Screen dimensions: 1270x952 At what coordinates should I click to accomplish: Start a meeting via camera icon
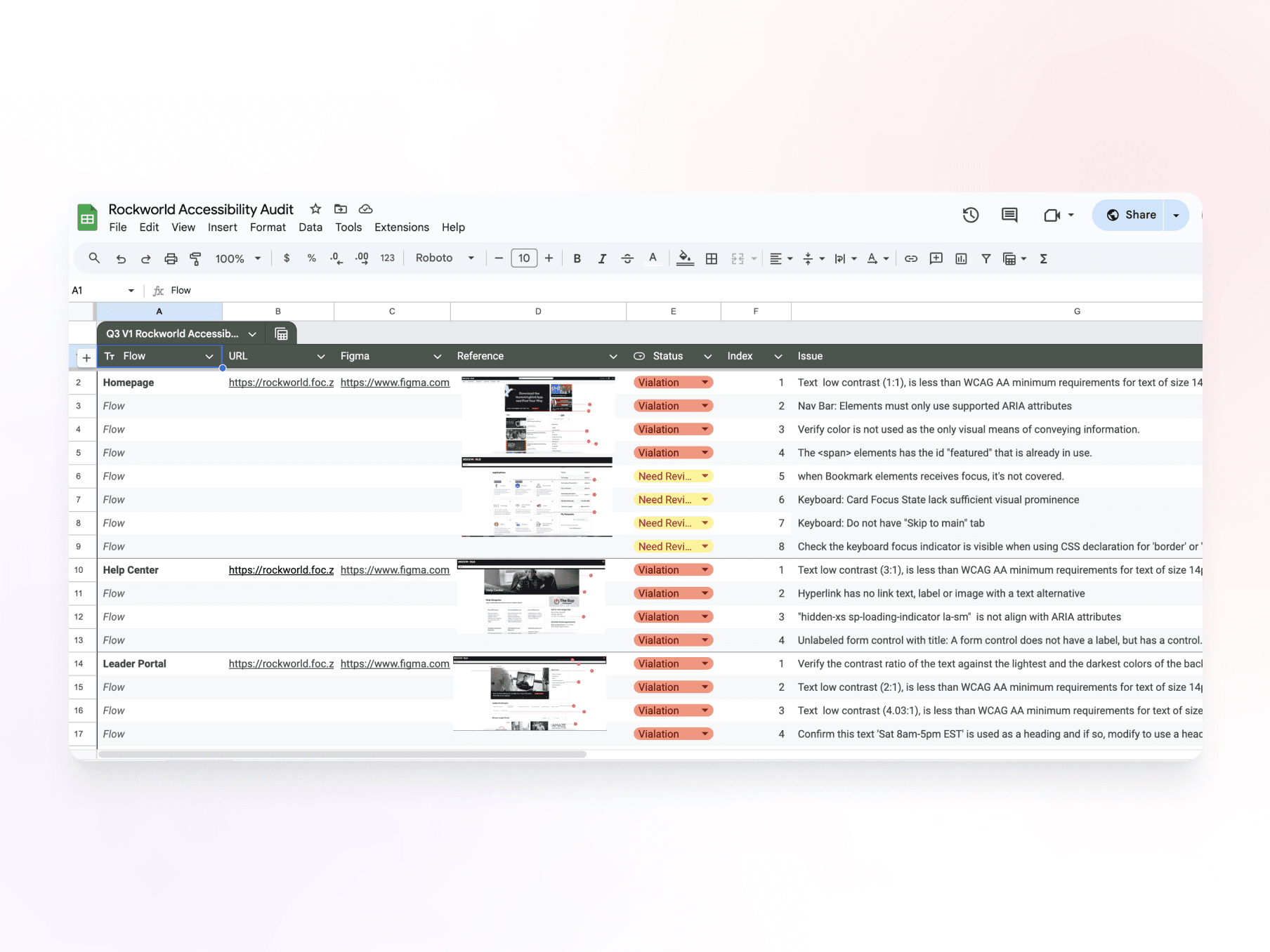click(x=1052, y=215)
